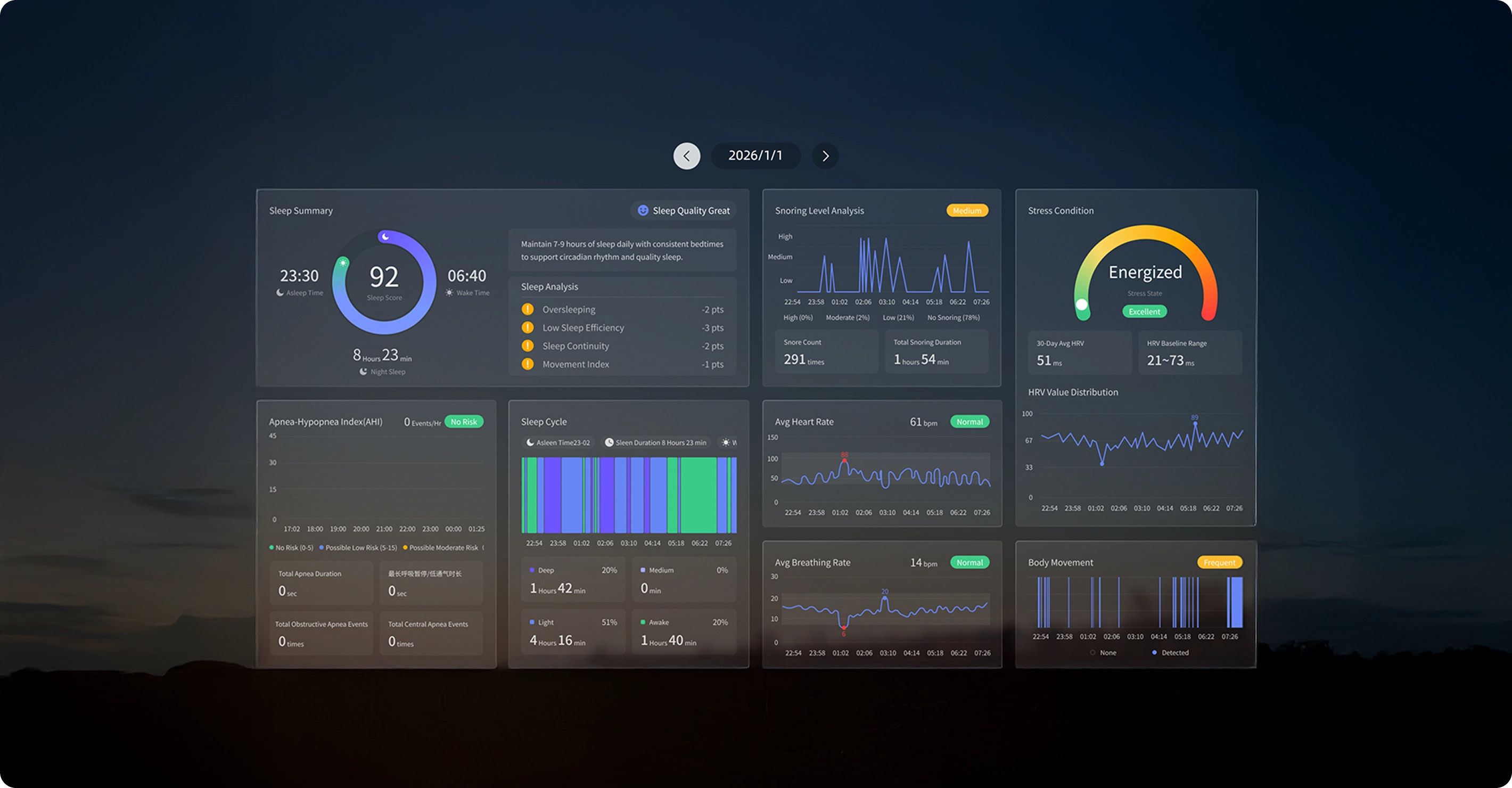
Task: Toggle the No Risk (0-5) legend item
Action: click(x=291, y=548)
